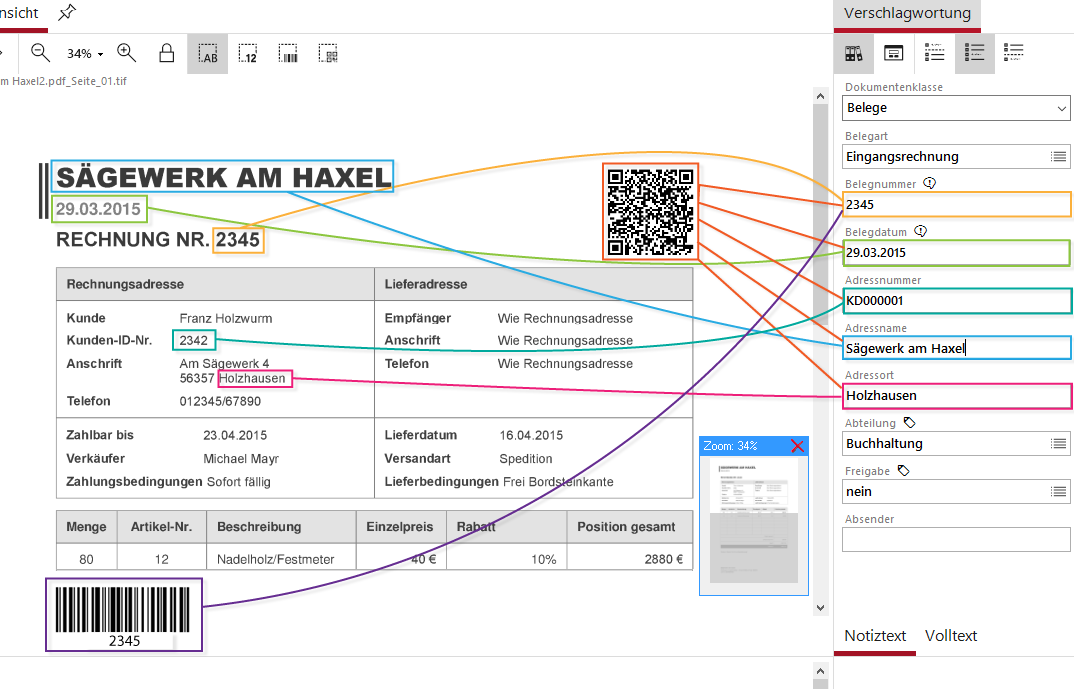Click the zoom in magnifier icon
This screenshot has width=1074, height=689.
(x=127, y=53)
